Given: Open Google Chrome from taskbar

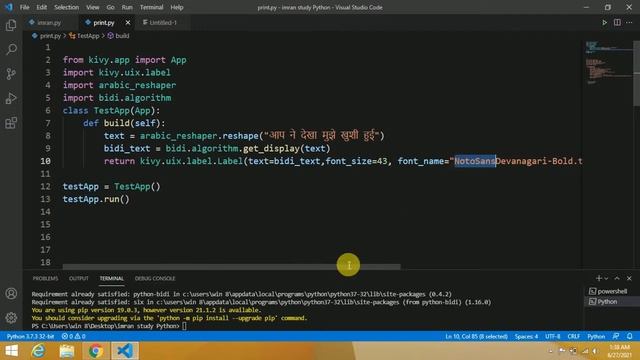Looking at the screenshot, I should (x=96, y=351).
